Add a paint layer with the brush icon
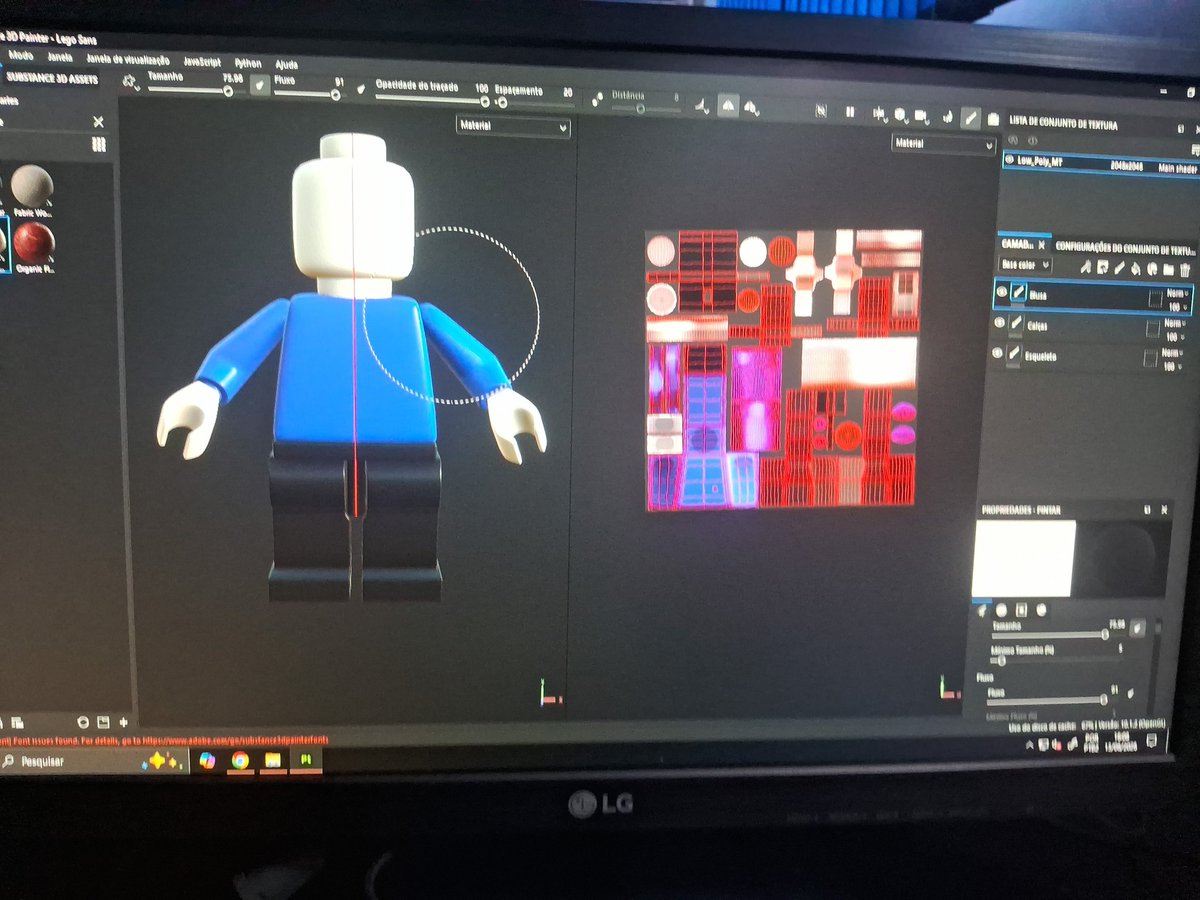This screenshot has height=900, width=1200. tap(1119, 268)
